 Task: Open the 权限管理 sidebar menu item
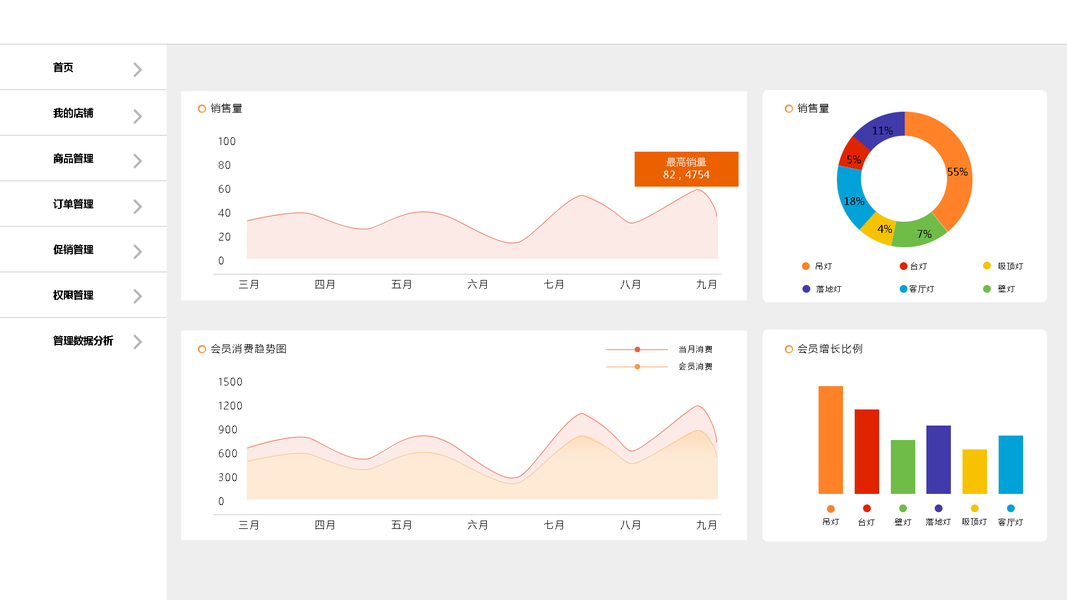pos(83,295)
